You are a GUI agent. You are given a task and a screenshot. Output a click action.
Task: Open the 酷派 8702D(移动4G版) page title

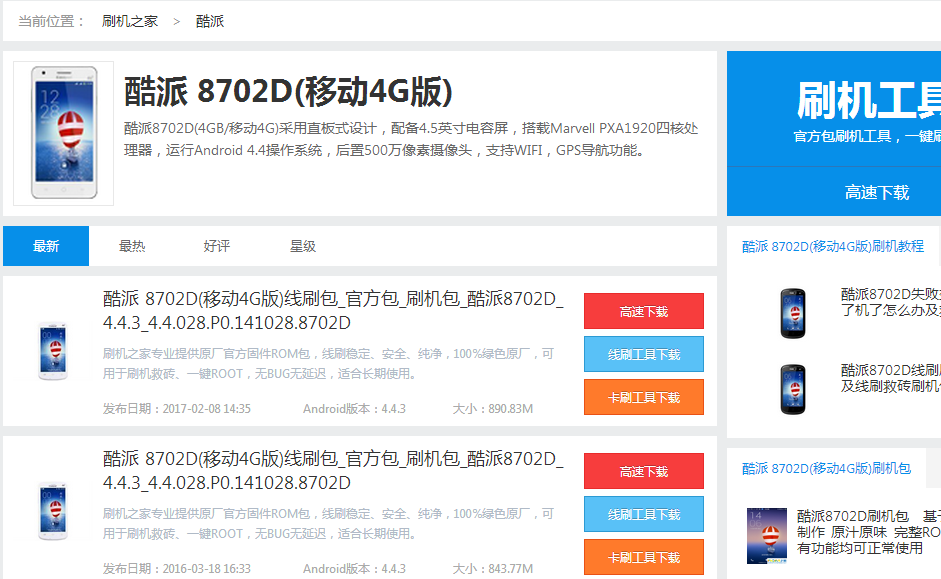click(x=288, y=91)
